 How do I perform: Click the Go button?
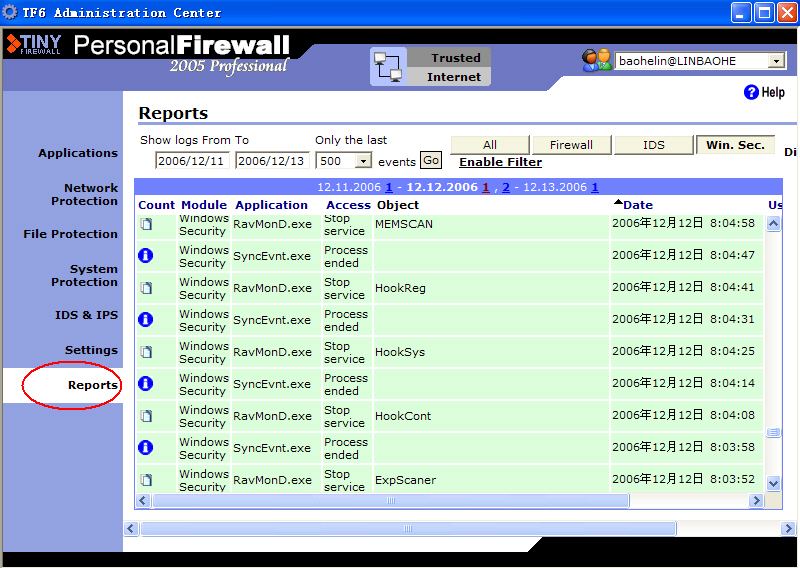431,160
